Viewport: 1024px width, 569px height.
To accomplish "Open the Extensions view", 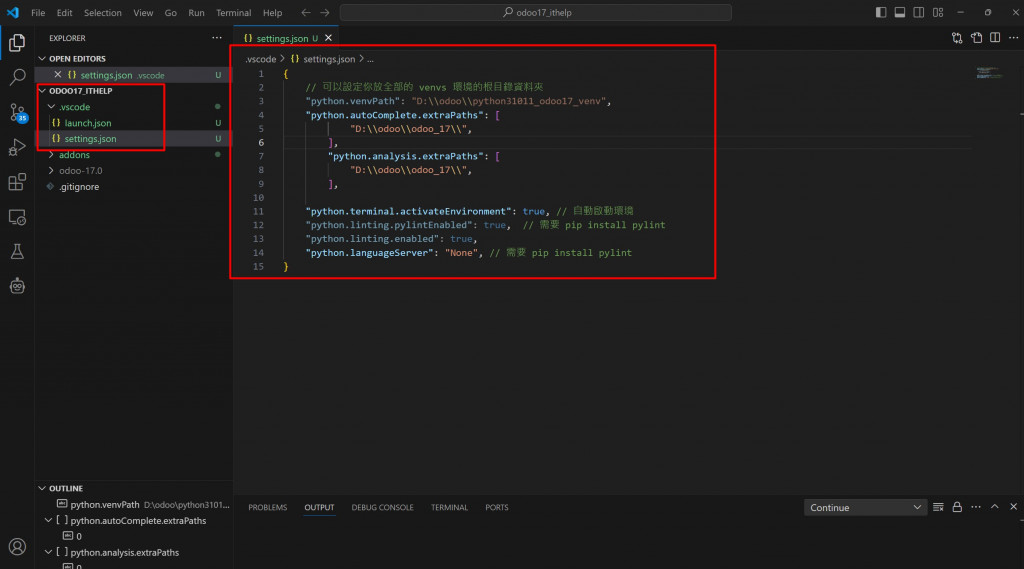I will point(17,182).
